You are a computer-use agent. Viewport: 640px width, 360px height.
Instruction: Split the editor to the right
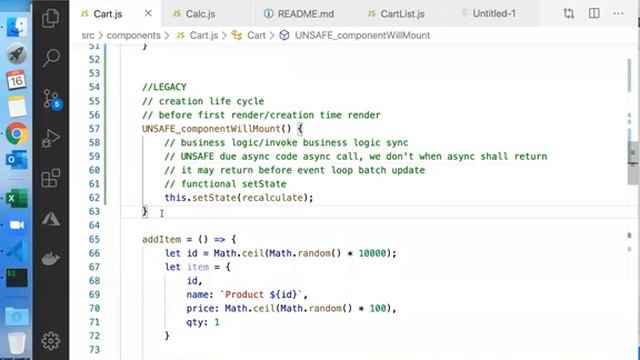pyautogui.click(x=594, y=13)
